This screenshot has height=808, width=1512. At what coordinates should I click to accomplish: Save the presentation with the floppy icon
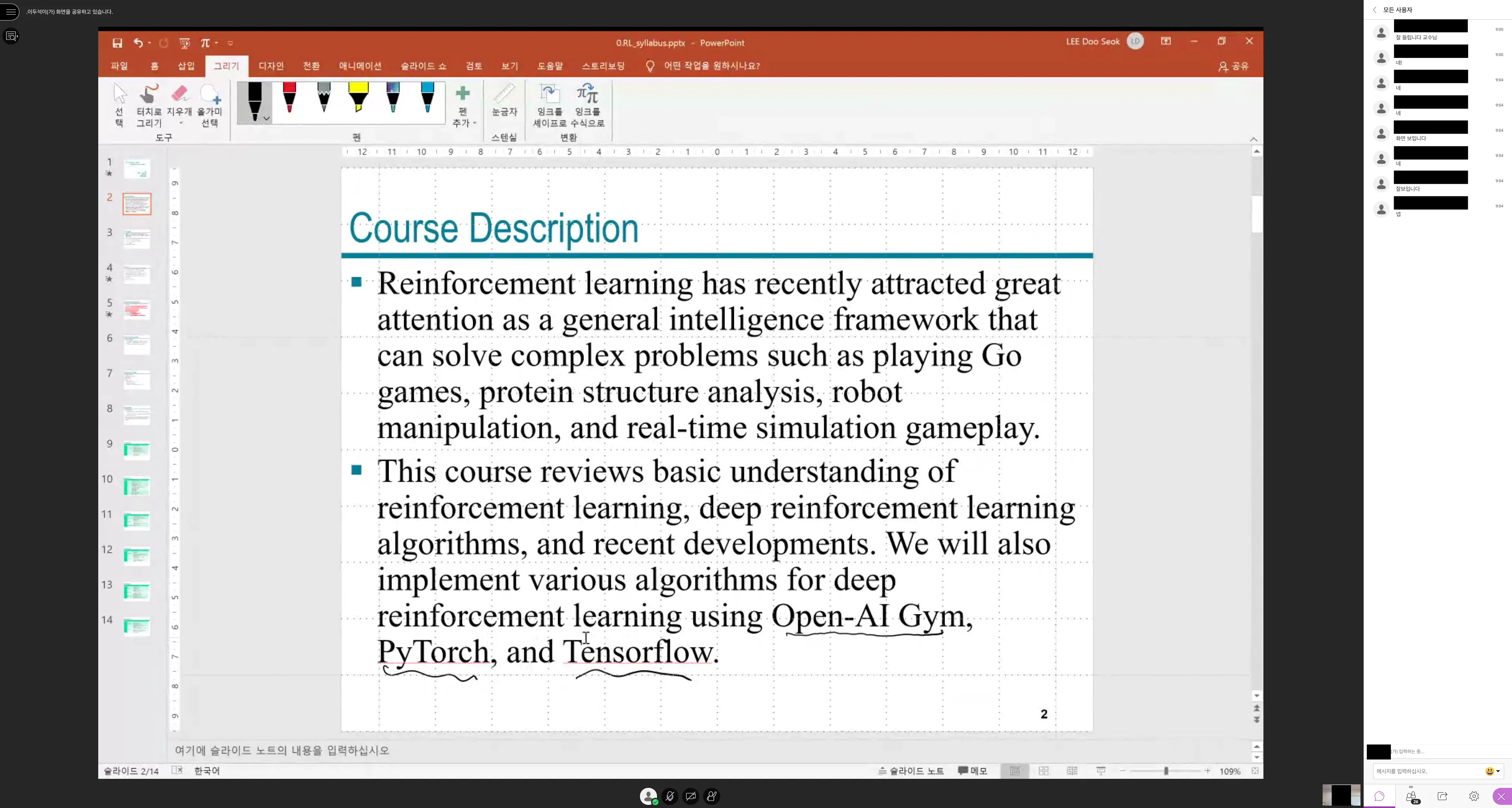pyautogui.click(x=118, y=43)
